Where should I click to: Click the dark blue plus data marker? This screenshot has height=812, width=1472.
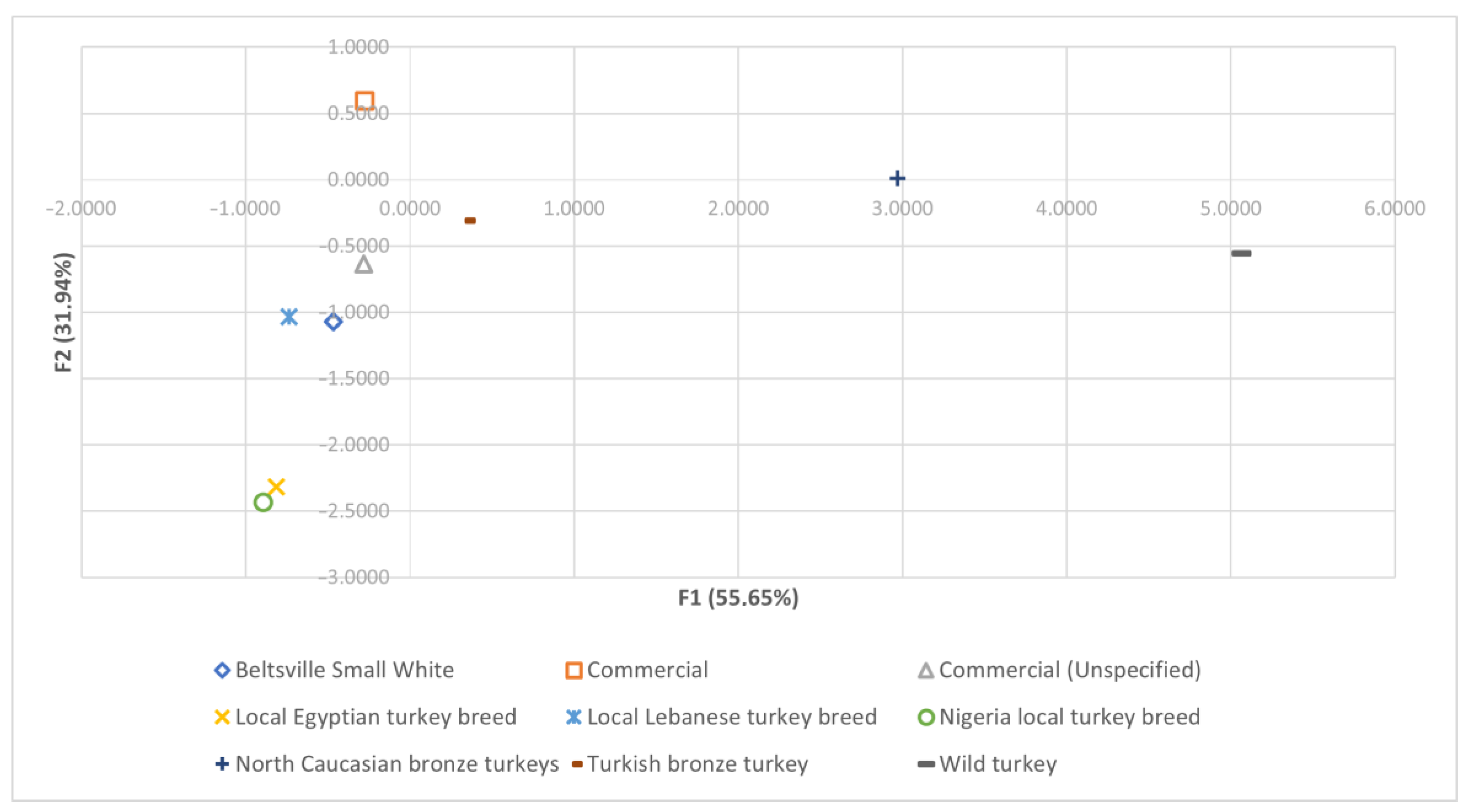[x=897, y=178]
